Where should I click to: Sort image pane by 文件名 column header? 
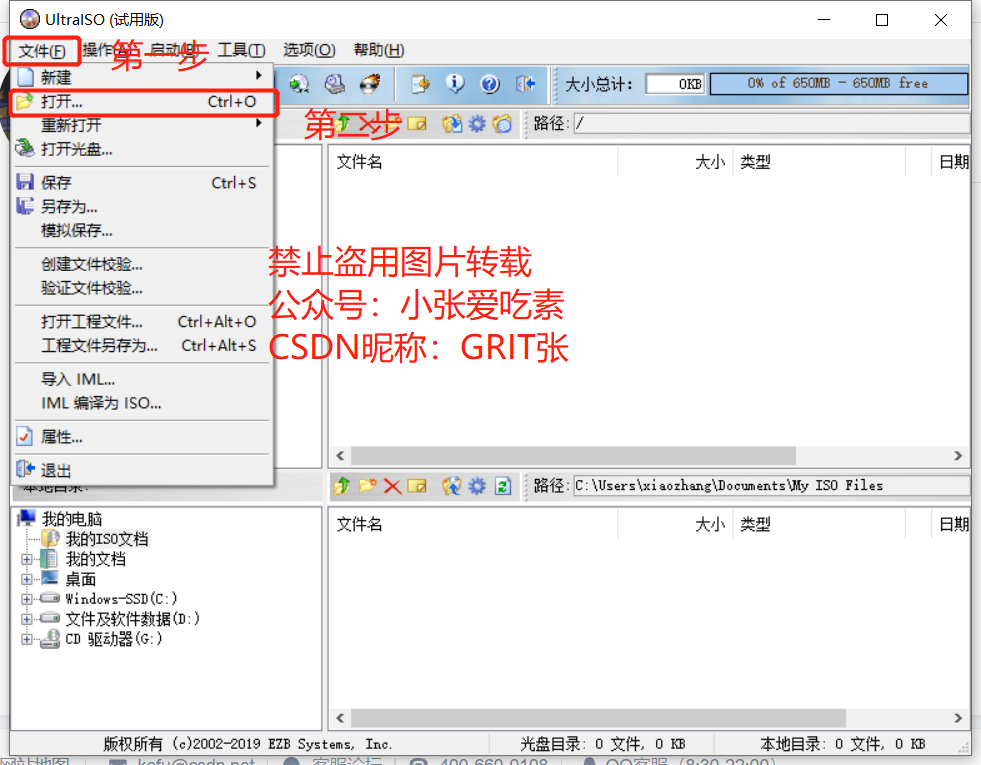click(x=473, y=162)
